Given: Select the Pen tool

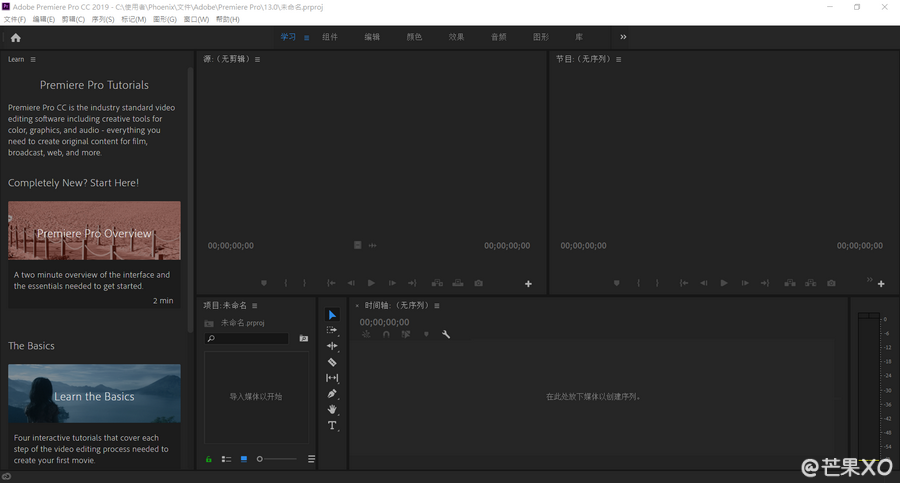Looking at the screenshot, I should click(x=332, y=393).
